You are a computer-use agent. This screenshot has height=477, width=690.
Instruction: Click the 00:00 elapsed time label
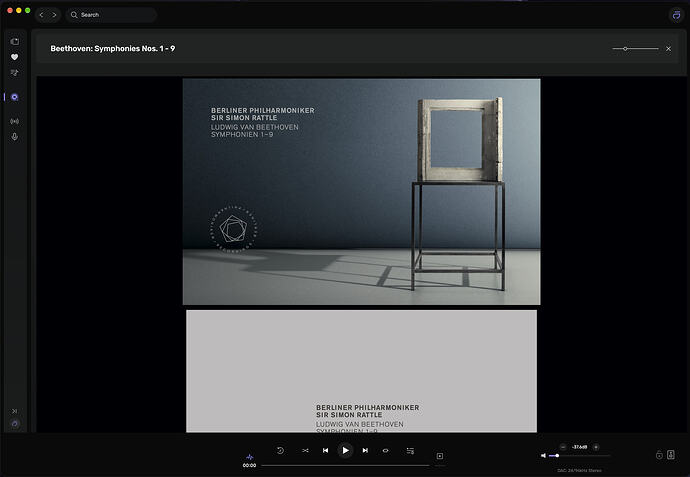tap(250, 465)
